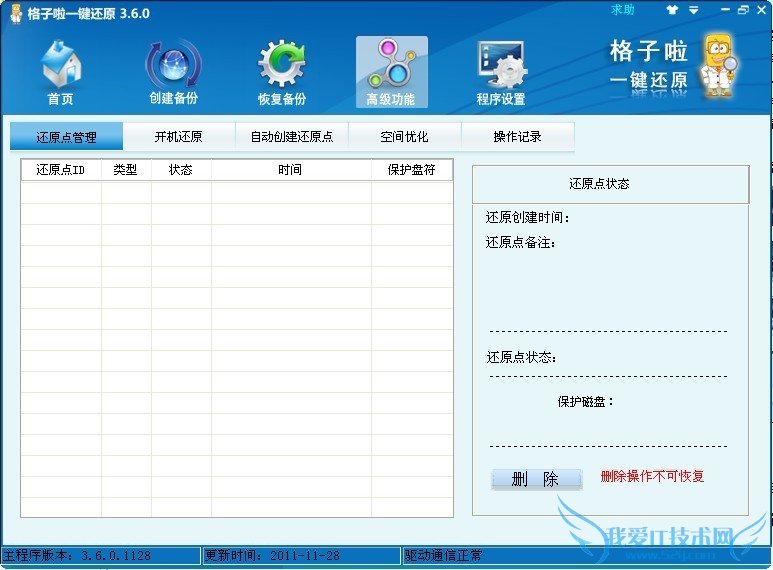Image resolution: width=773 pixels, height=570 pixels.
Task: Sort by the 还原点ID column header
Action: (x=61, y=170)
